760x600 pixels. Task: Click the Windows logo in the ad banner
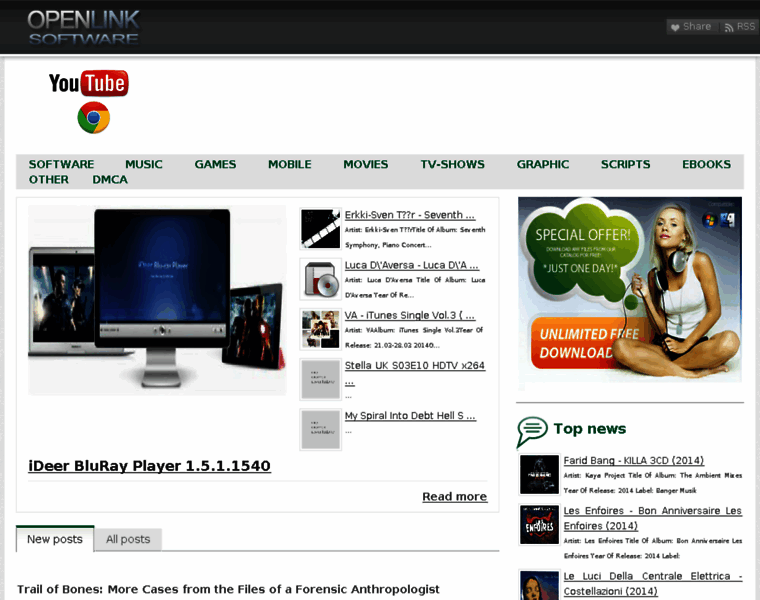tap(710, 221)
